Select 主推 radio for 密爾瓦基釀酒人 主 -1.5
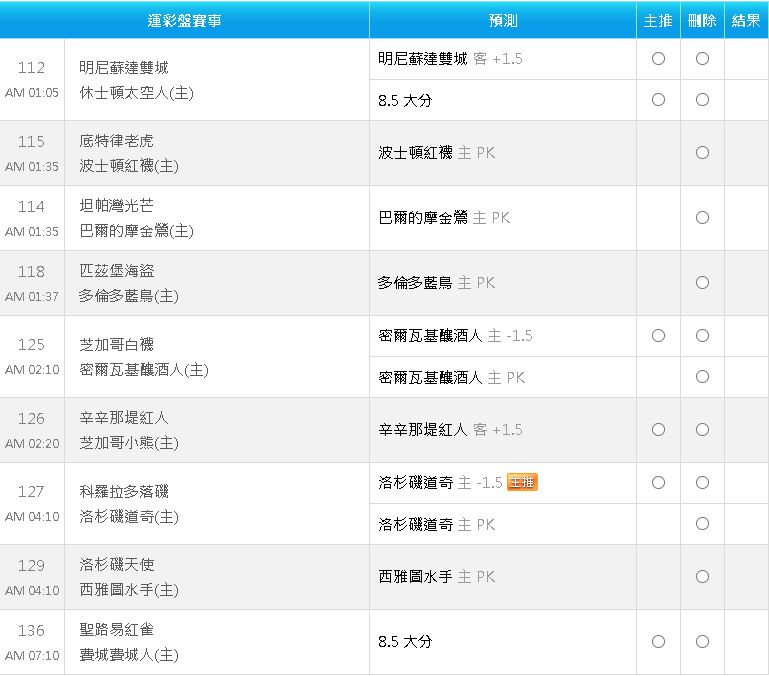This screenshot has width=769, height=676. (658, 336)
